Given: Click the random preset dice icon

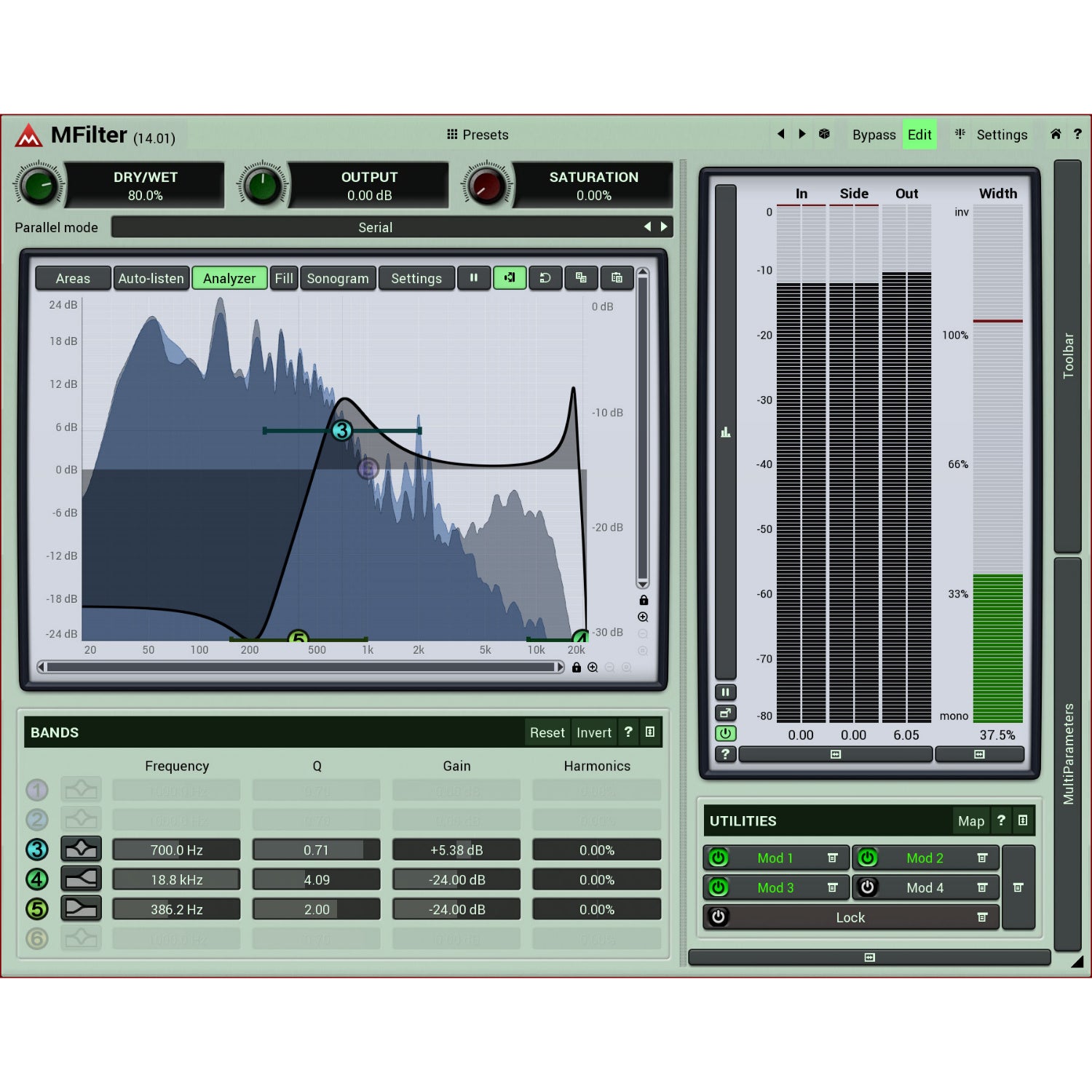Looking at the screenshot, I should coord(824,134).
